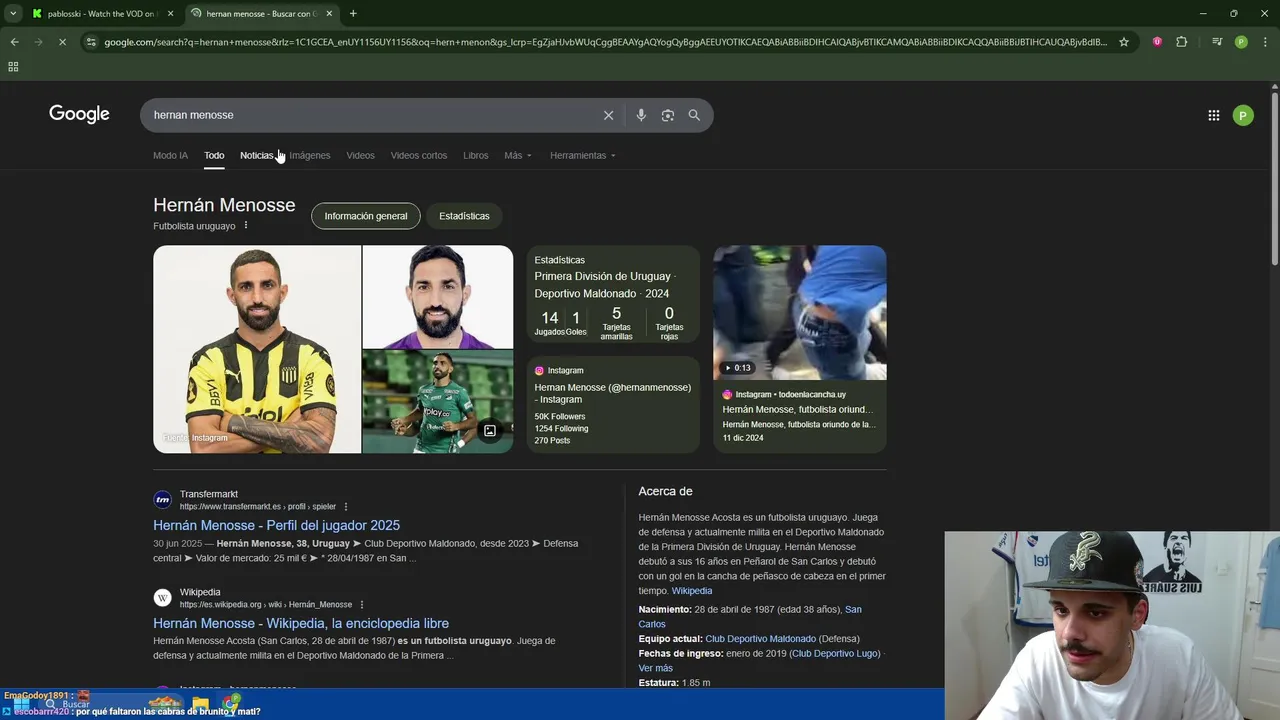Open the apps grid in bookmarks bar
The image size is (1280, 720).
click(x=13, y=66)
